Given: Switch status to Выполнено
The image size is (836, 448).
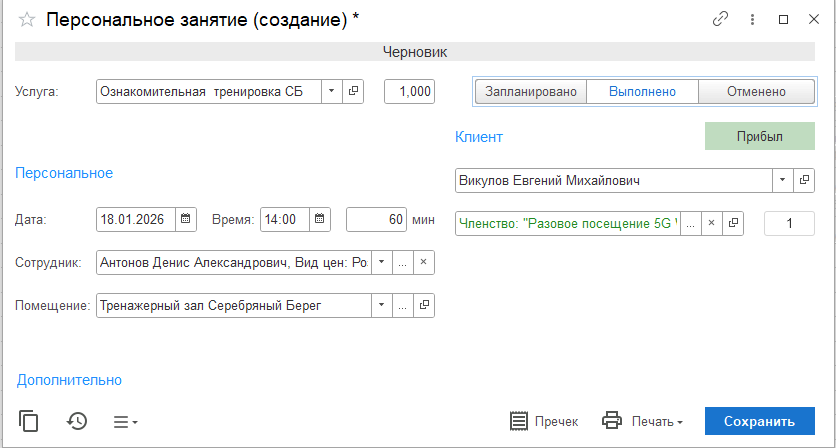Looking at the screenshot, I should [641, 92].
